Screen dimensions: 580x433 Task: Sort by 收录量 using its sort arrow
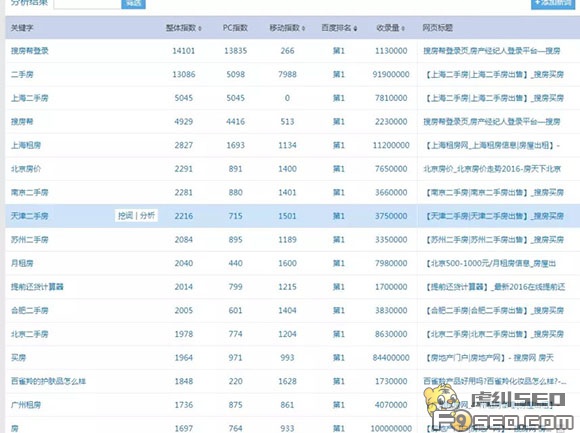pos(403,28)
